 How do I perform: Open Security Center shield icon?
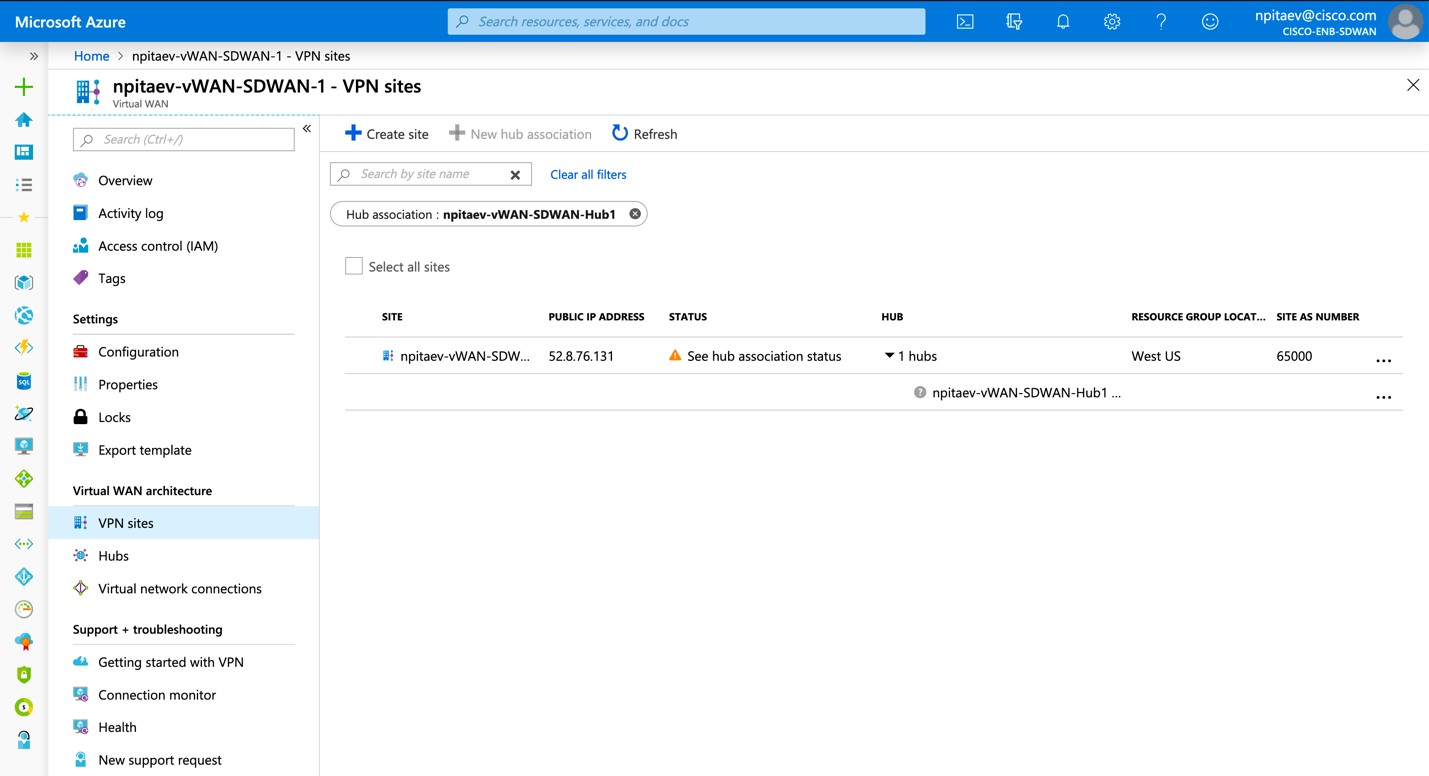tap(24, 675)
